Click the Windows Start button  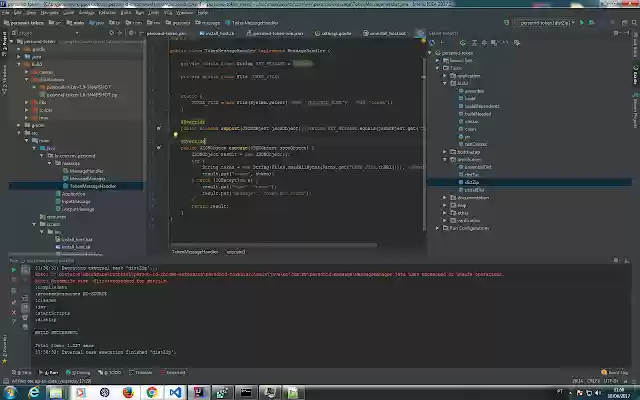click(9, 392)
